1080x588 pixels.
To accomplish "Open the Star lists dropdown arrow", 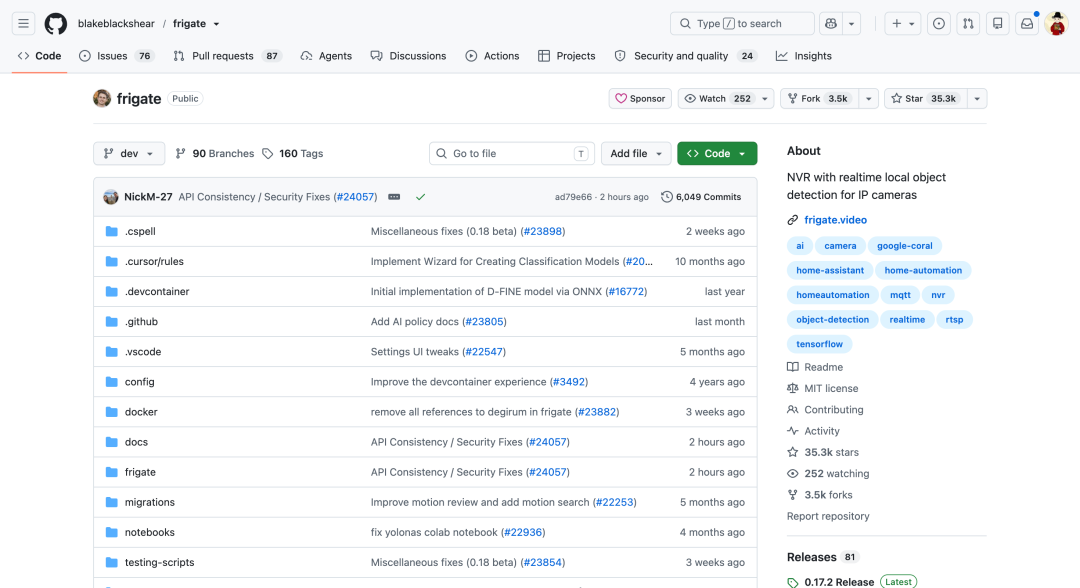I will [x=977, y=98].
